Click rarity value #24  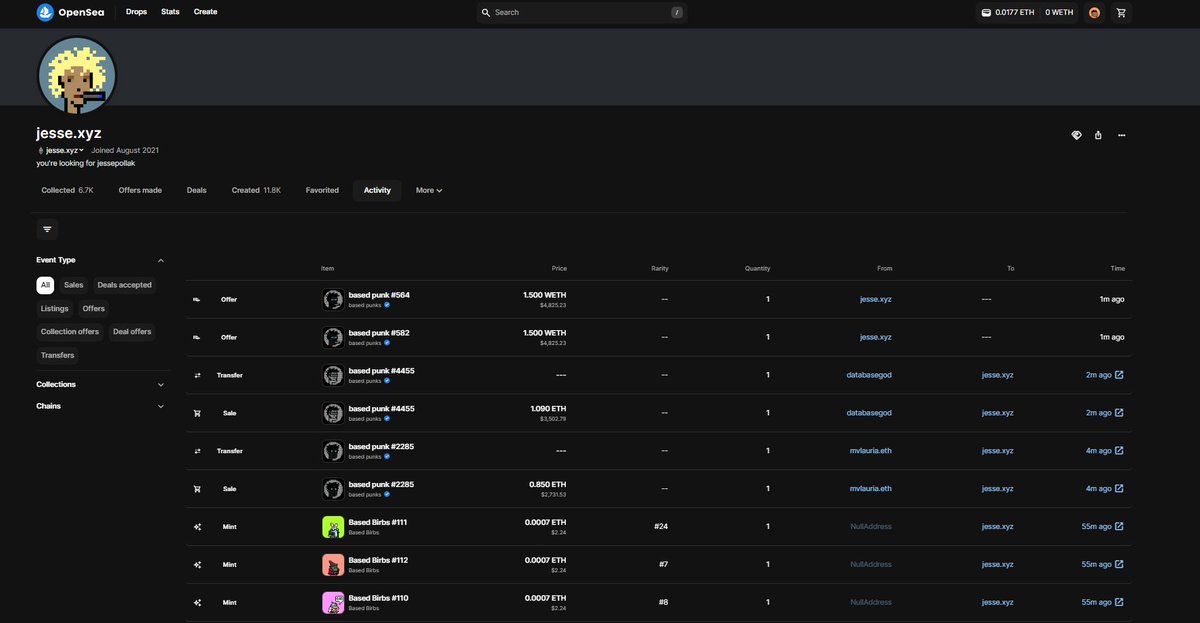(661, 527)
